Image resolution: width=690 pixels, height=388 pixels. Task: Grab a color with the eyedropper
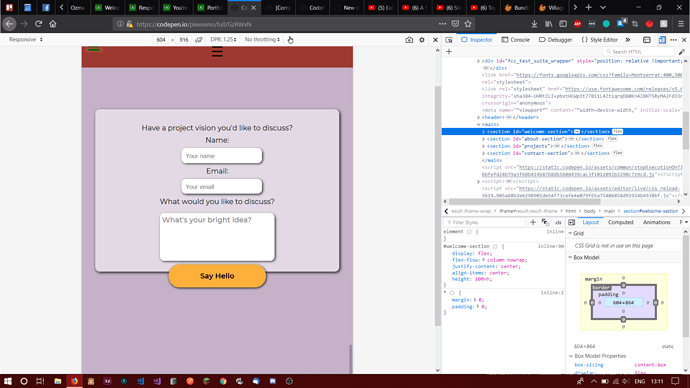click(x=682, y=51)
